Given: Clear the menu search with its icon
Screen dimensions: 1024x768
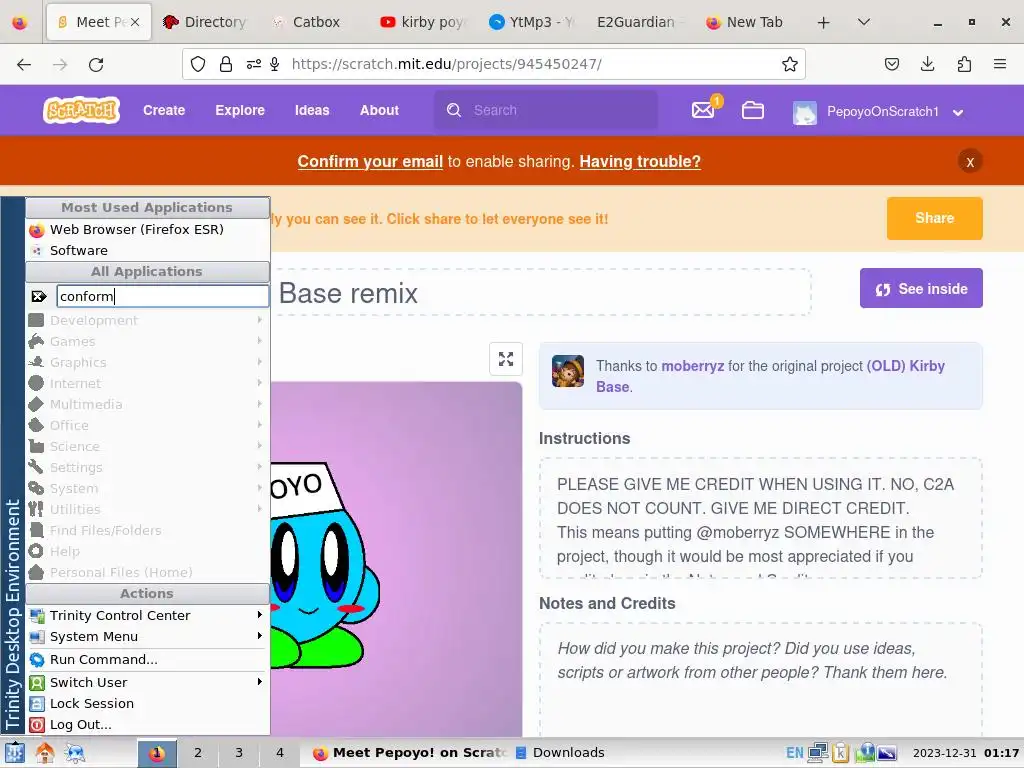Looking at the screenshot, I should click(x=39, y=296).
